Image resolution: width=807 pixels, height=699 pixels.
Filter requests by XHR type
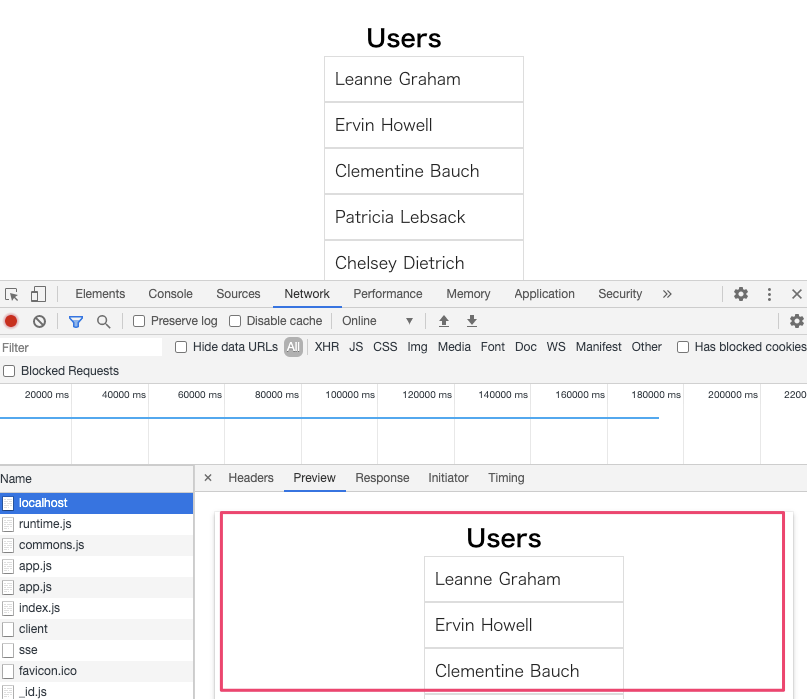327,347
